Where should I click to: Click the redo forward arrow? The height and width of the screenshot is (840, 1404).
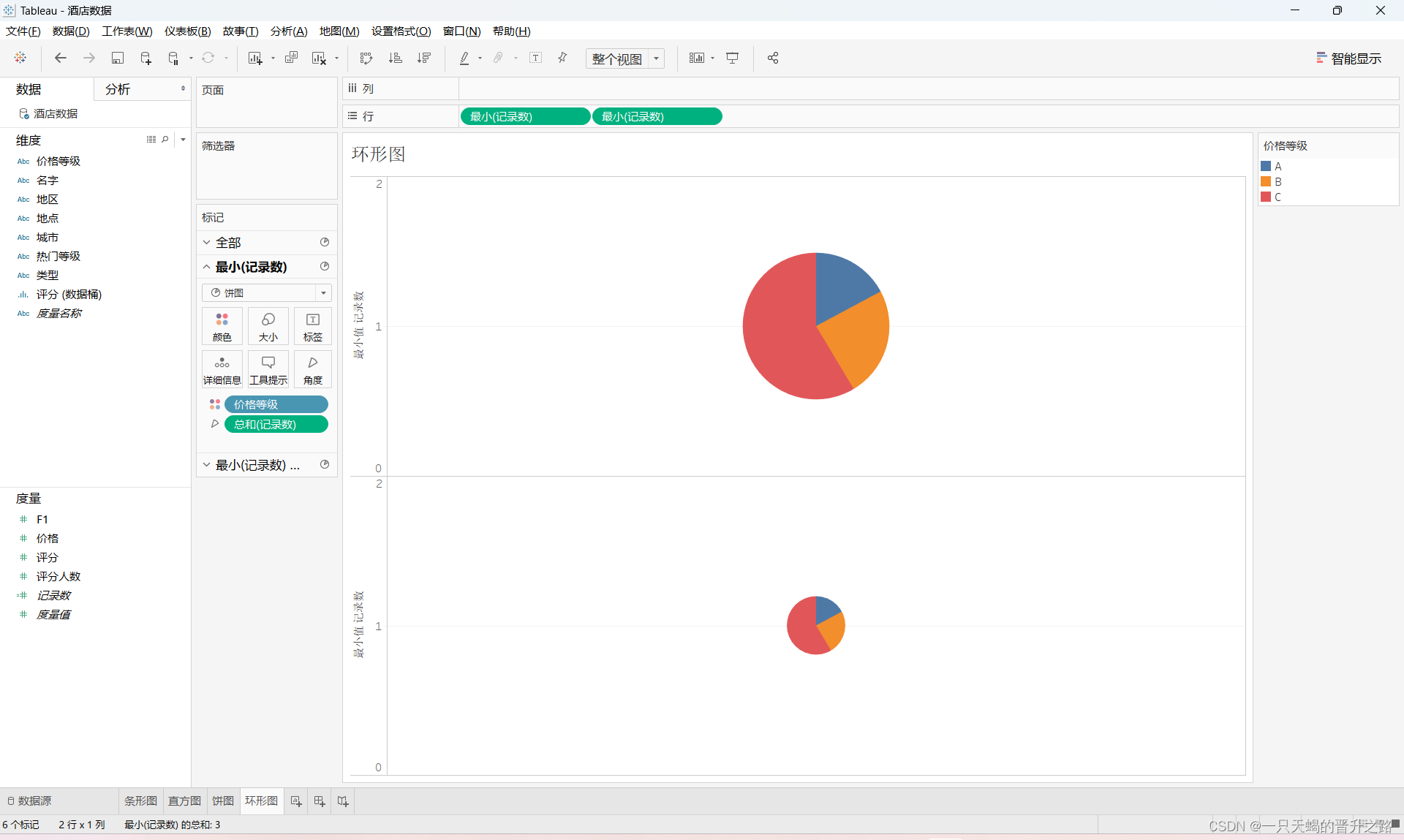(x=89, y=58)
